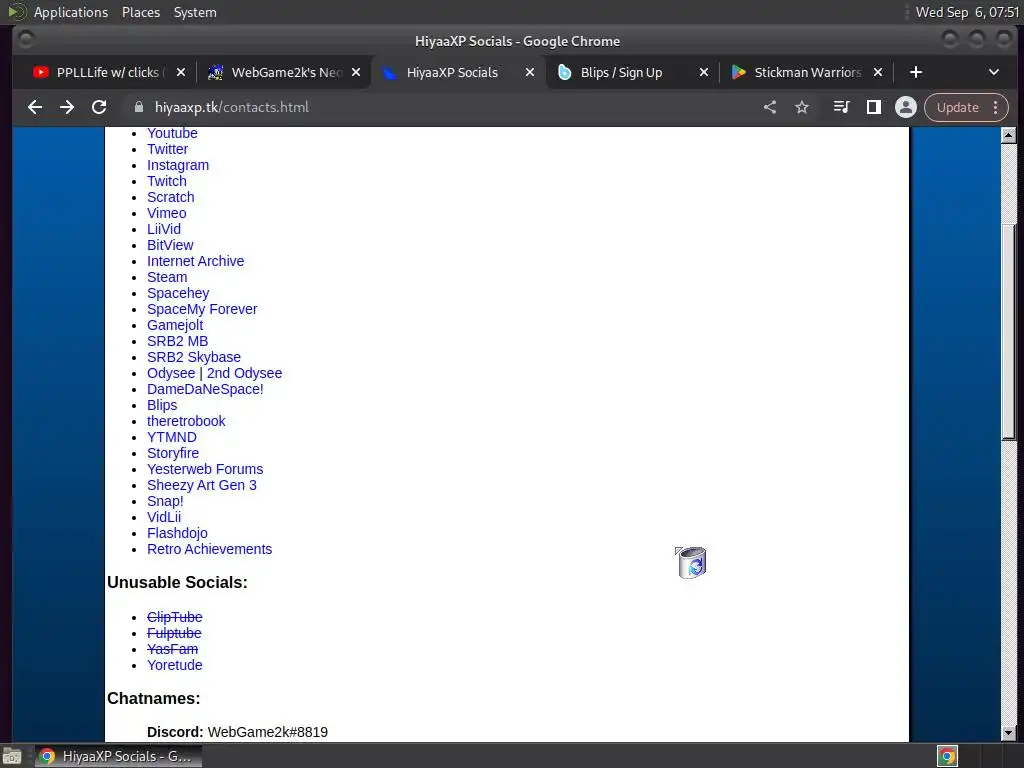Screen dimensions: 1024x768
Task: Focus the address bar URL
Action: (231, 107)
